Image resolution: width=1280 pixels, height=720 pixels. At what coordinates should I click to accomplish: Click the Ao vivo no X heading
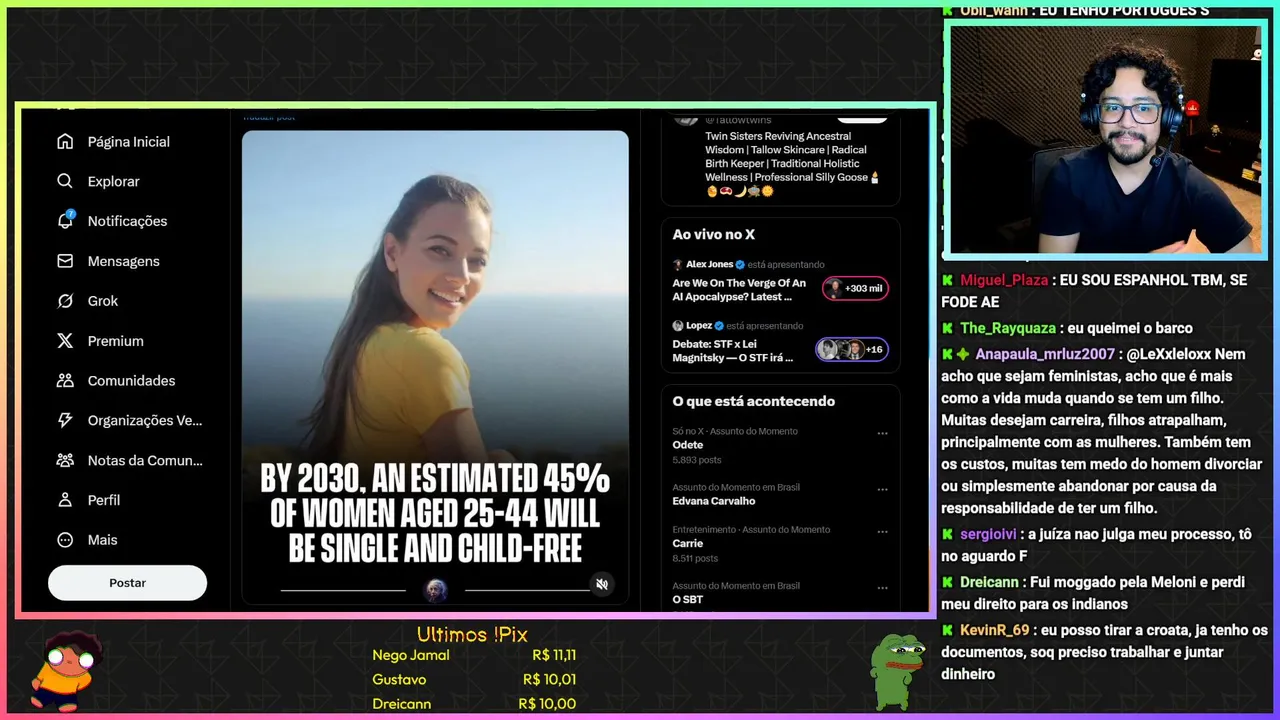(x=713, y=235)
